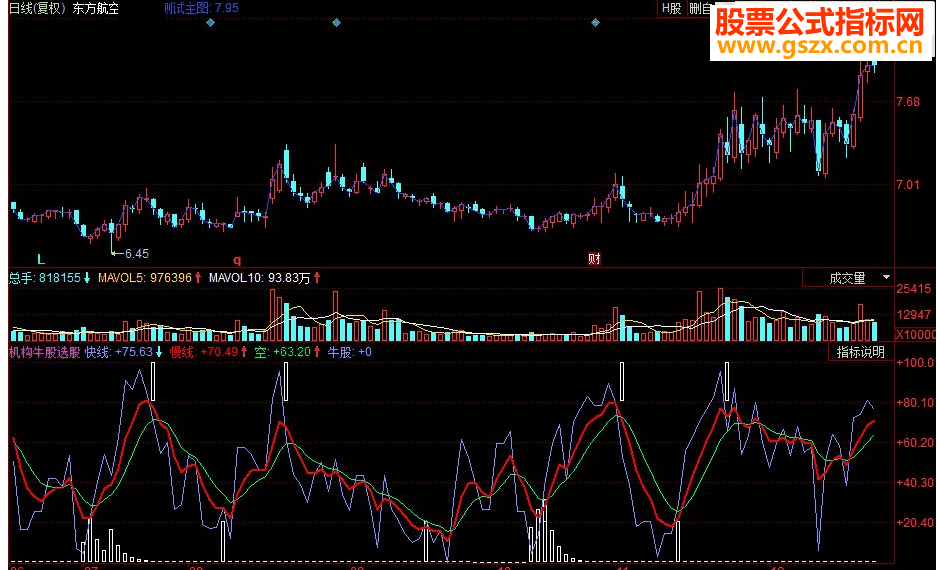
Task: Open the H股 button at the top
Action: (x=671, y=8)
